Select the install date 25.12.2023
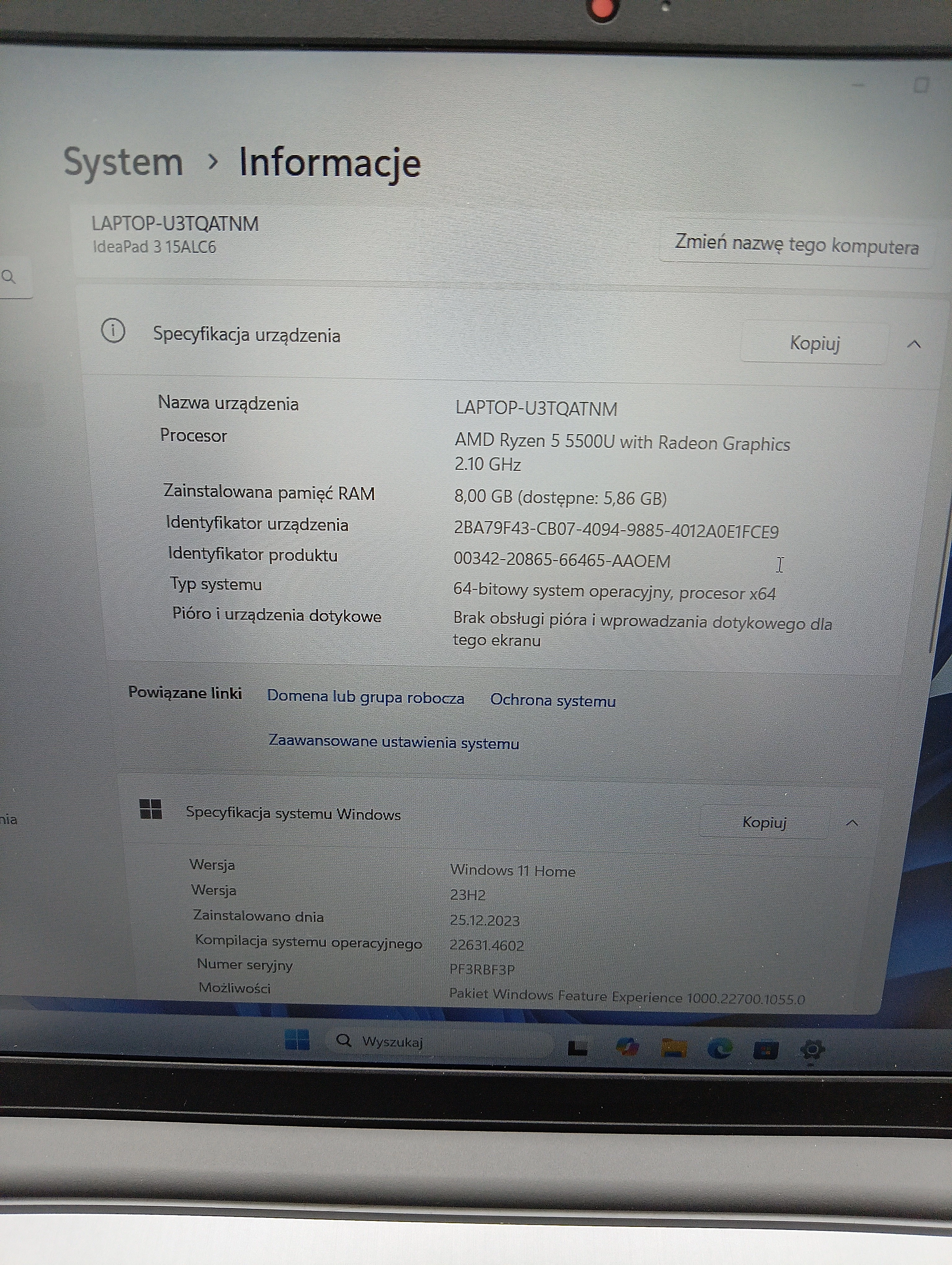This screenshot has width=952, height=1265. click(x=485, y=920)
